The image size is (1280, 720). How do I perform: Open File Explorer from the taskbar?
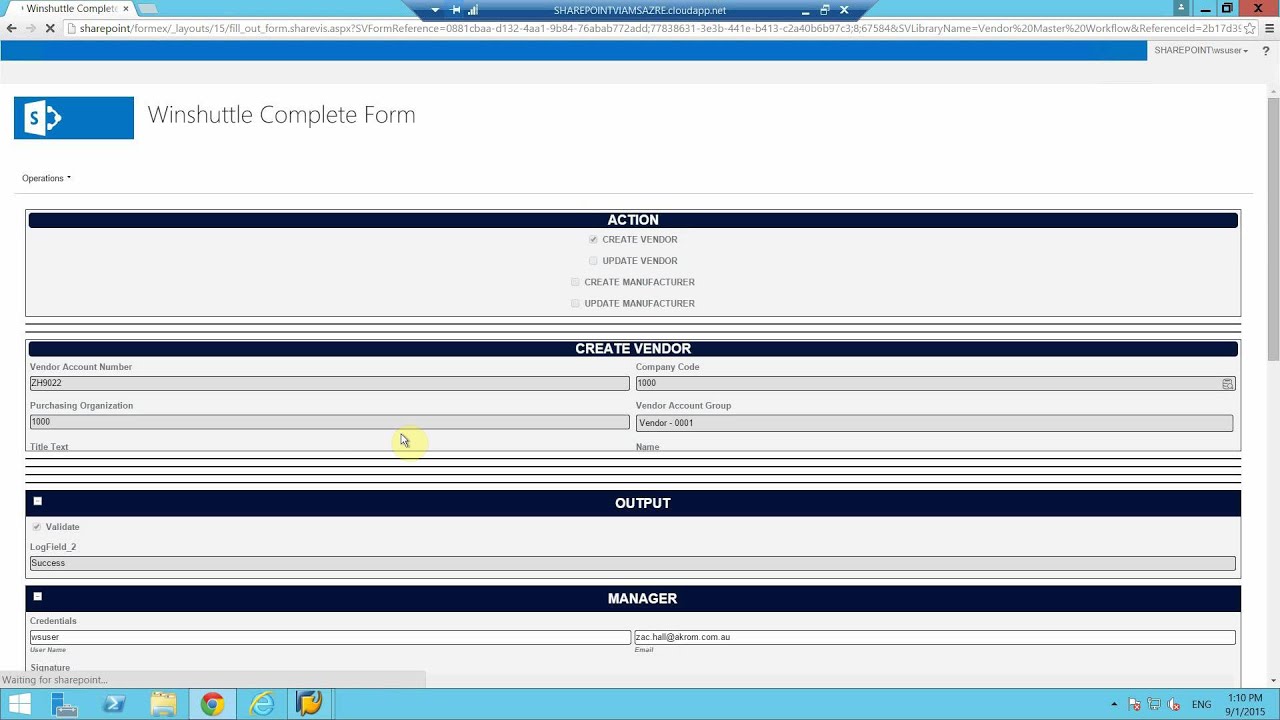point(163,704)
